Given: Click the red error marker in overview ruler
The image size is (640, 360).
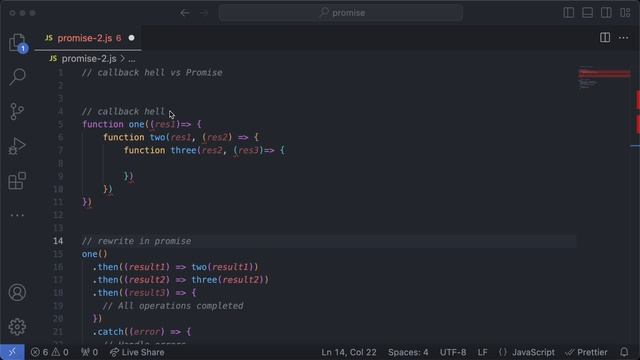Looking at the screenshot, I should 638,100.
